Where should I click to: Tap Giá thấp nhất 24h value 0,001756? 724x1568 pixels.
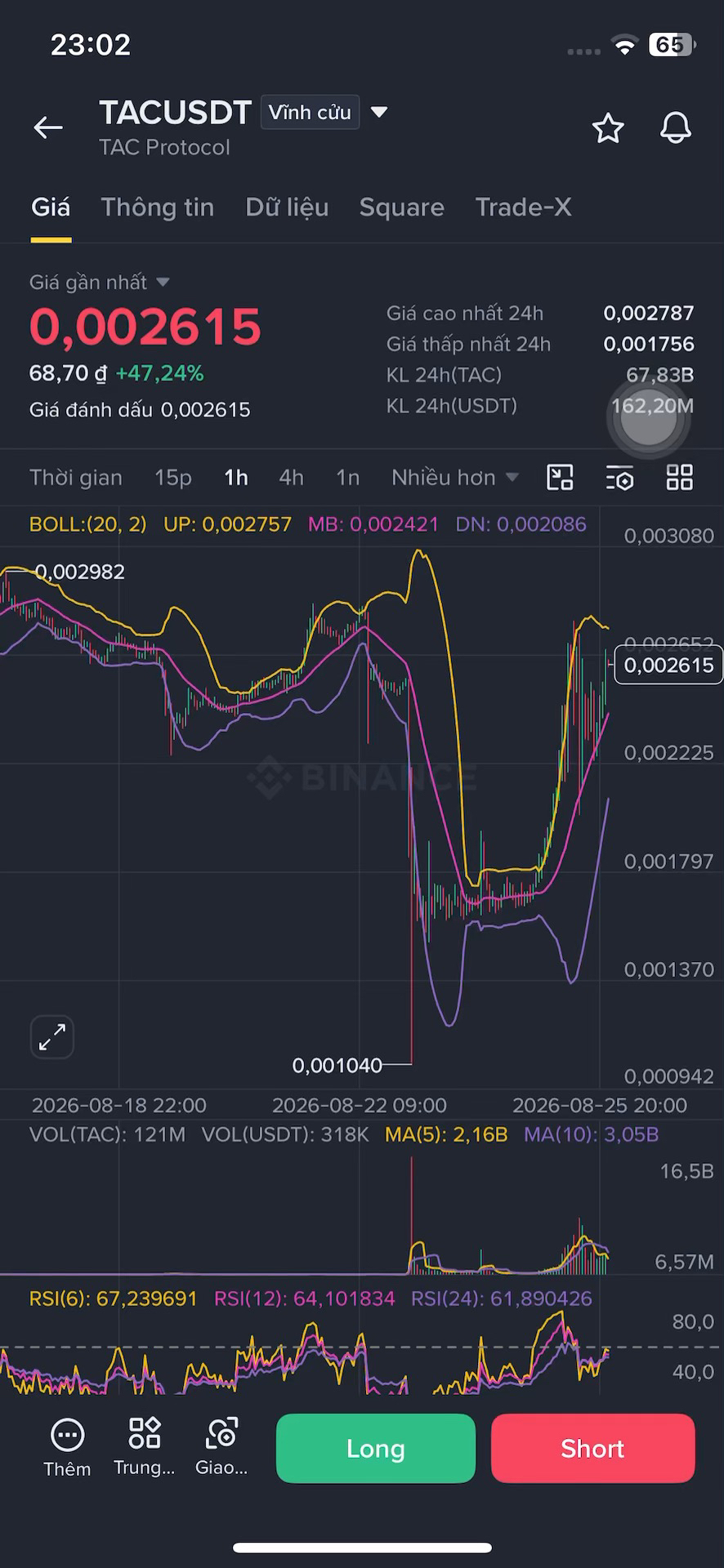(649, 344)
